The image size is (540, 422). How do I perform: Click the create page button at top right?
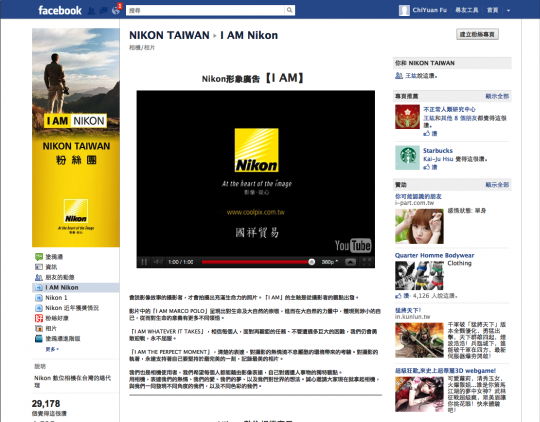pyautogui.click(x=477, y=34)
